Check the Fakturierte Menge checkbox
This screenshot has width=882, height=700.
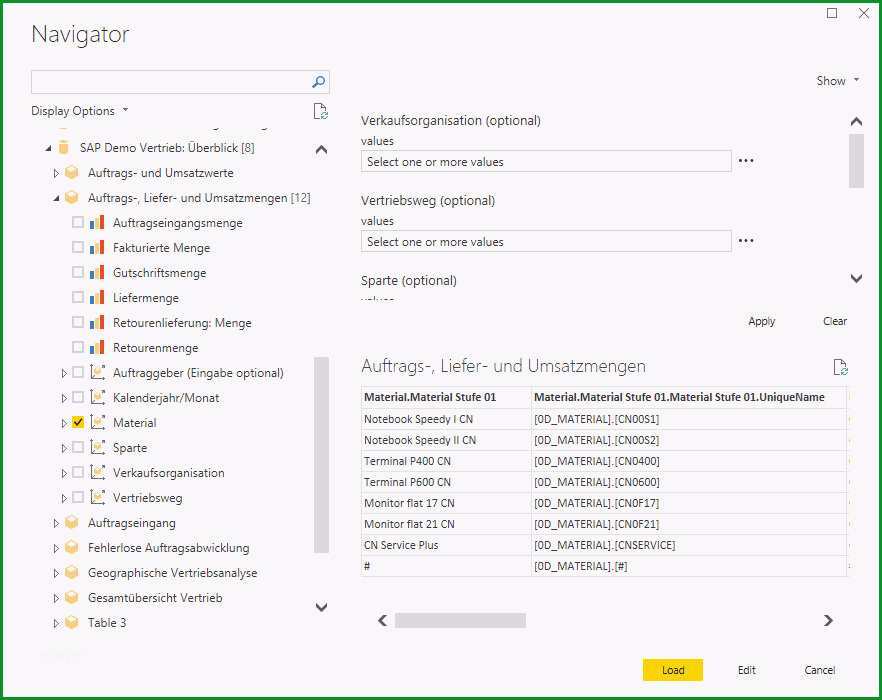[x=78, y=247]
